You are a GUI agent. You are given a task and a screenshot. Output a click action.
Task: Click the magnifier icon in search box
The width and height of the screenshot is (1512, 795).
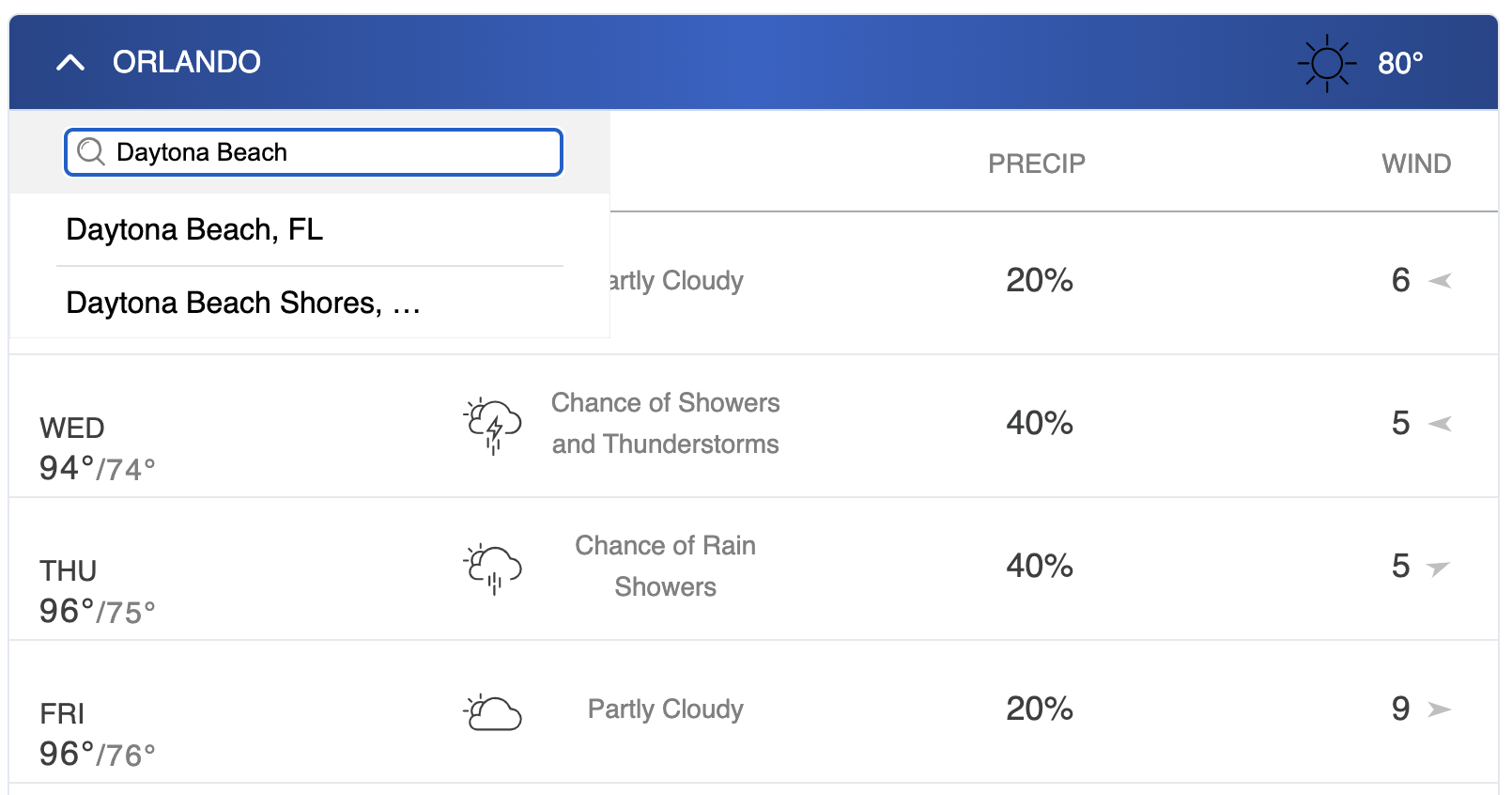click(x=91, y=151)
